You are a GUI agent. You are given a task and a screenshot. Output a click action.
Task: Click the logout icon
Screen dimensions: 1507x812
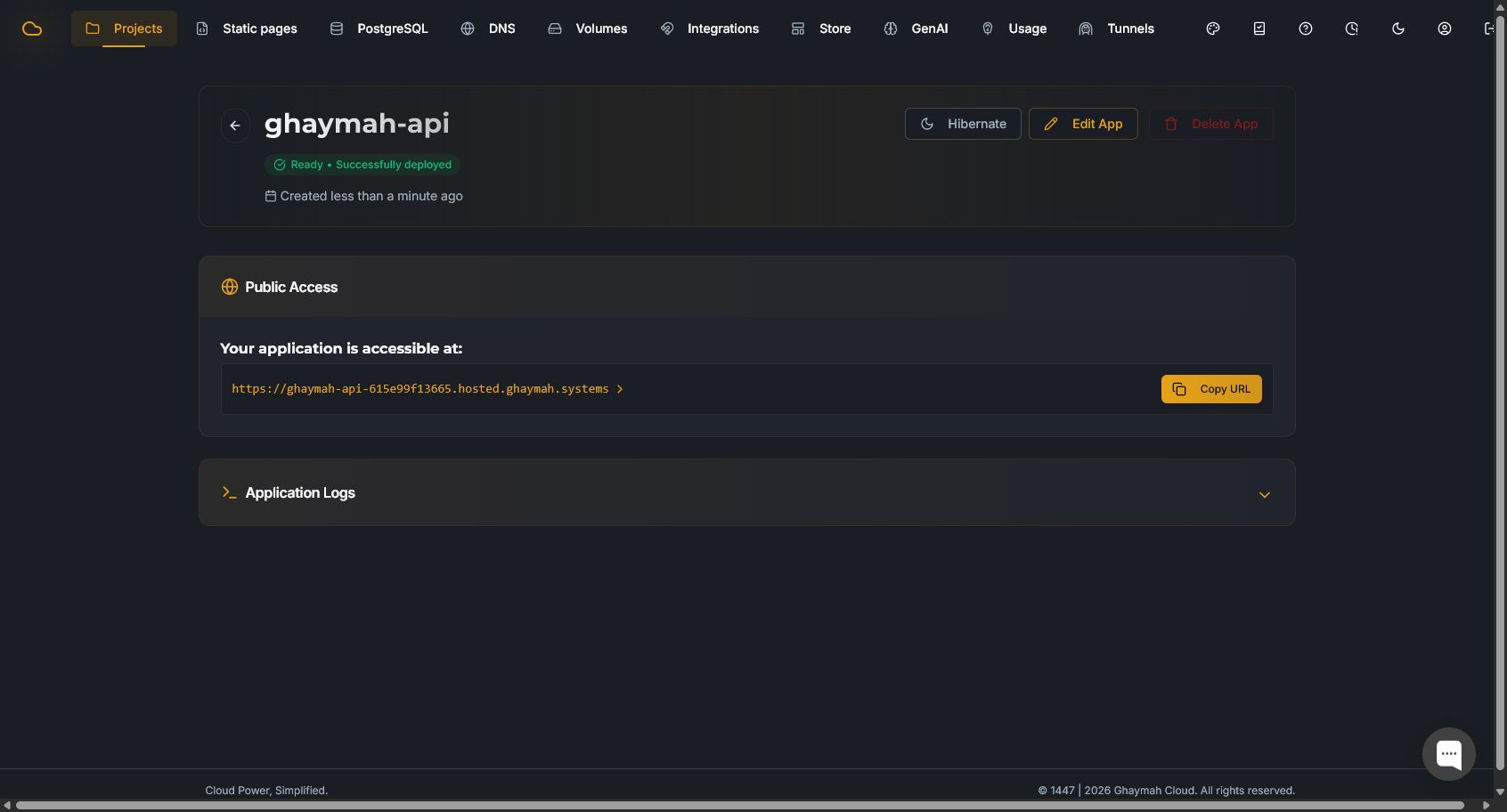(1488, 28)
